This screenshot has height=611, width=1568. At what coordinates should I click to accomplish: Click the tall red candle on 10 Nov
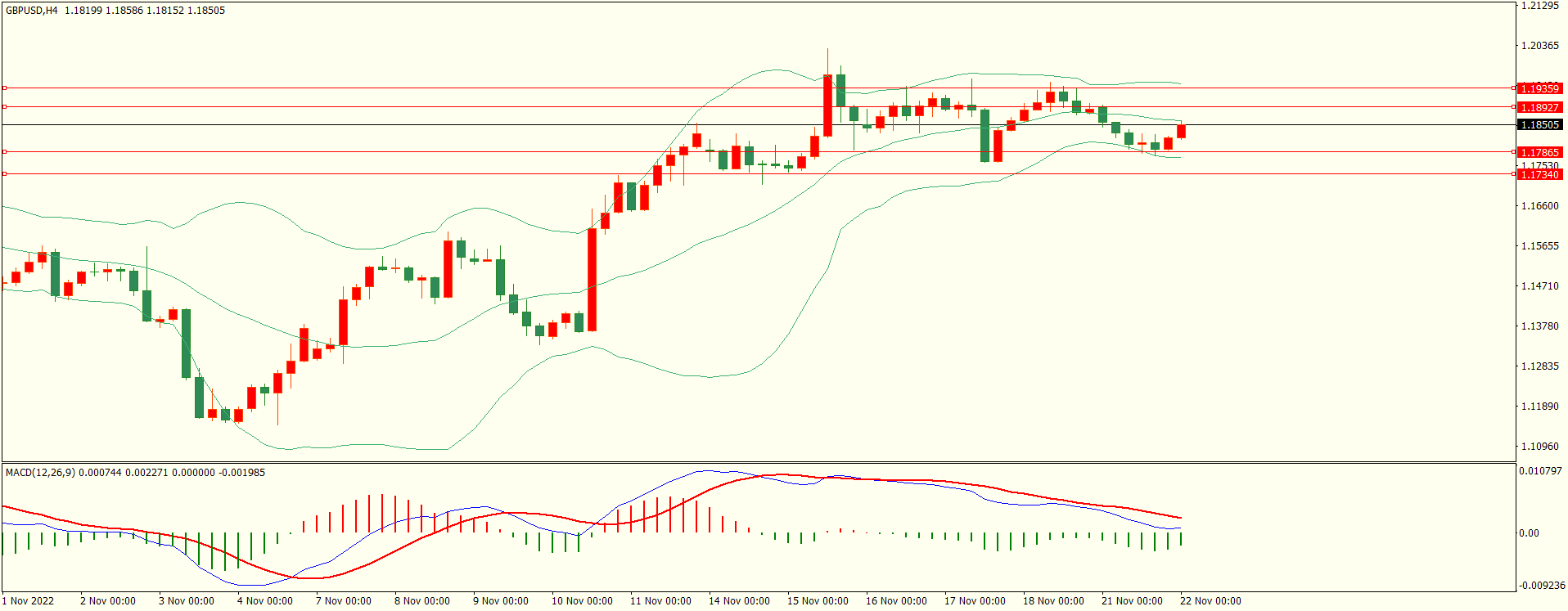pyautogui.click(x=592, y=279)
